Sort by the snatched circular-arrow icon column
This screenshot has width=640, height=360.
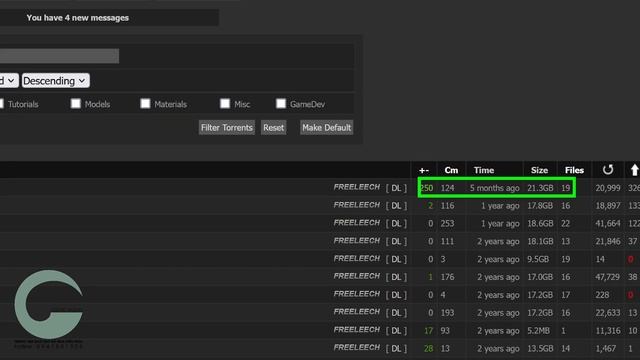(608, 170)
